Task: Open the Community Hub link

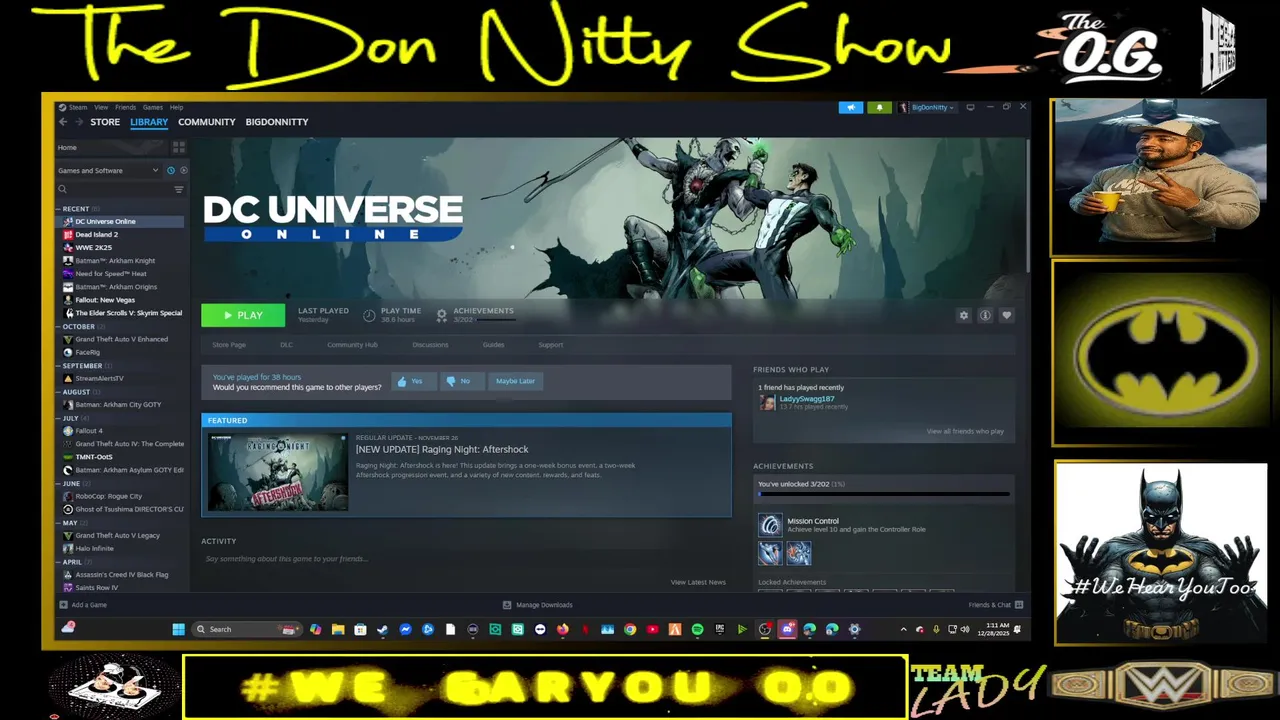Action: click(352, 345)
